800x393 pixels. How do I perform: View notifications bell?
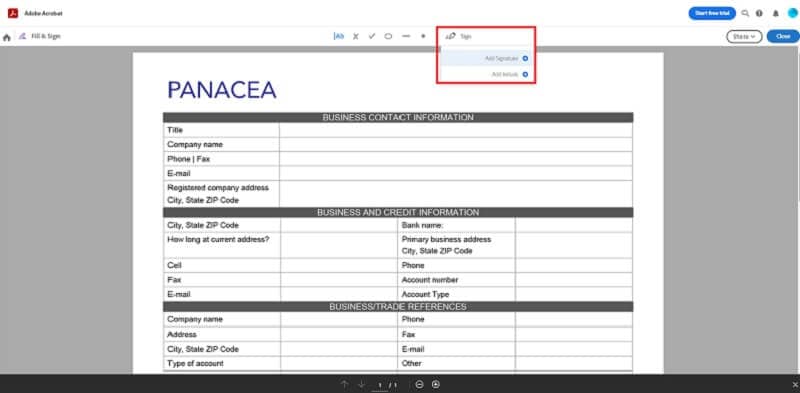click(x=776, y=13)
